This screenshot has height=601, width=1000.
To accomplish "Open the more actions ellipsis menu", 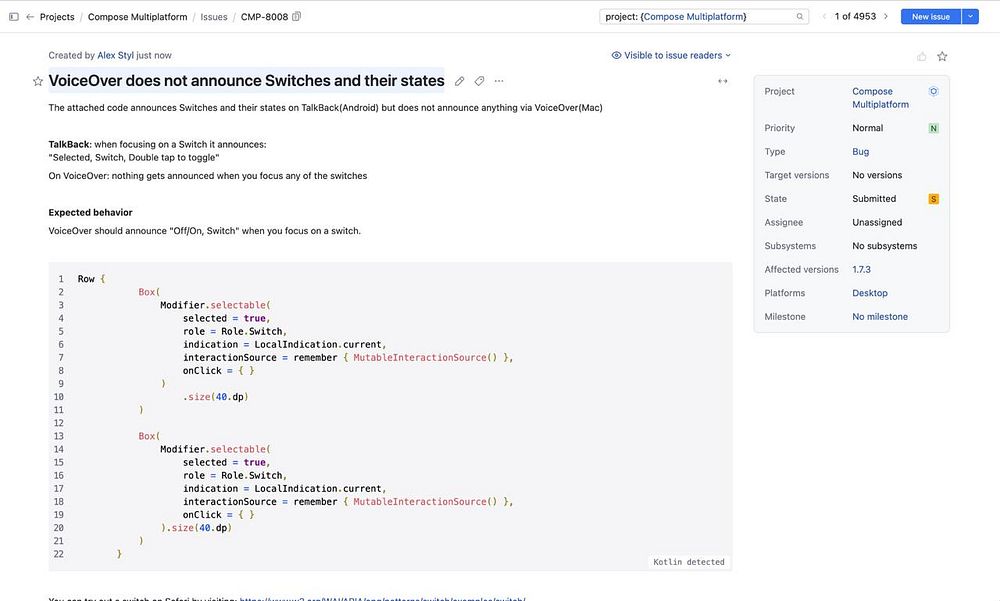I will tap(499, 81).
